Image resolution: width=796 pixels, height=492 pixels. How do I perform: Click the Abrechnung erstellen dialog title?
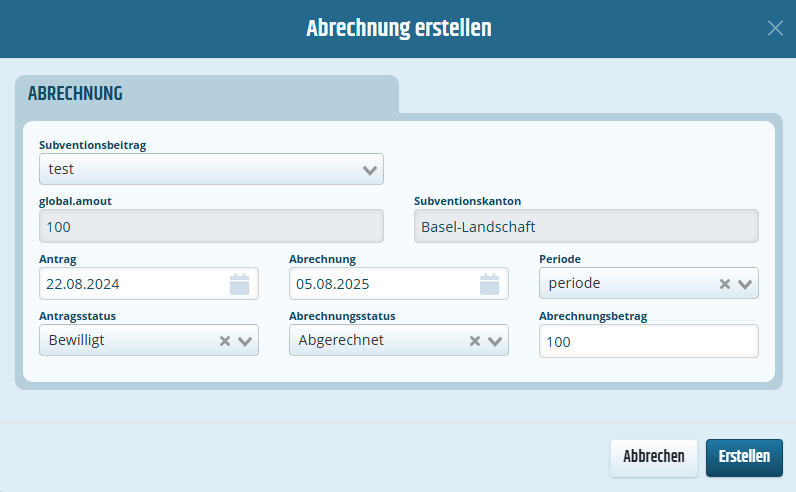coord(399,28)
